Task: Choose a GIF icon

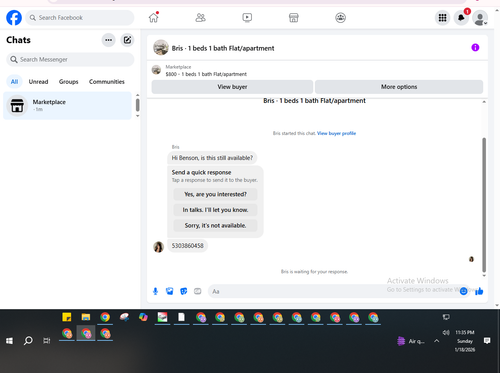Action: 198,291
